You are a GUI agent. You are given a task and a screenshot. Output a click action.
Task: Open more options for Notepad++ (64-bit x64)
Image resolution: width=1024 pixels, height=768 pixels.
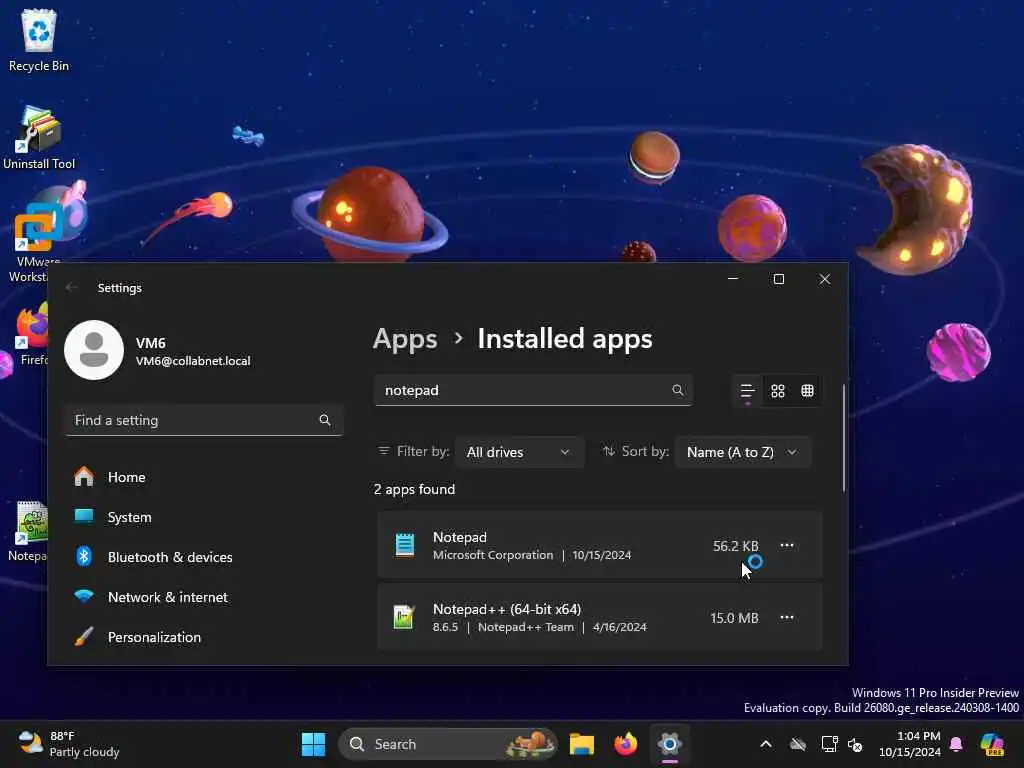point(787,617)
